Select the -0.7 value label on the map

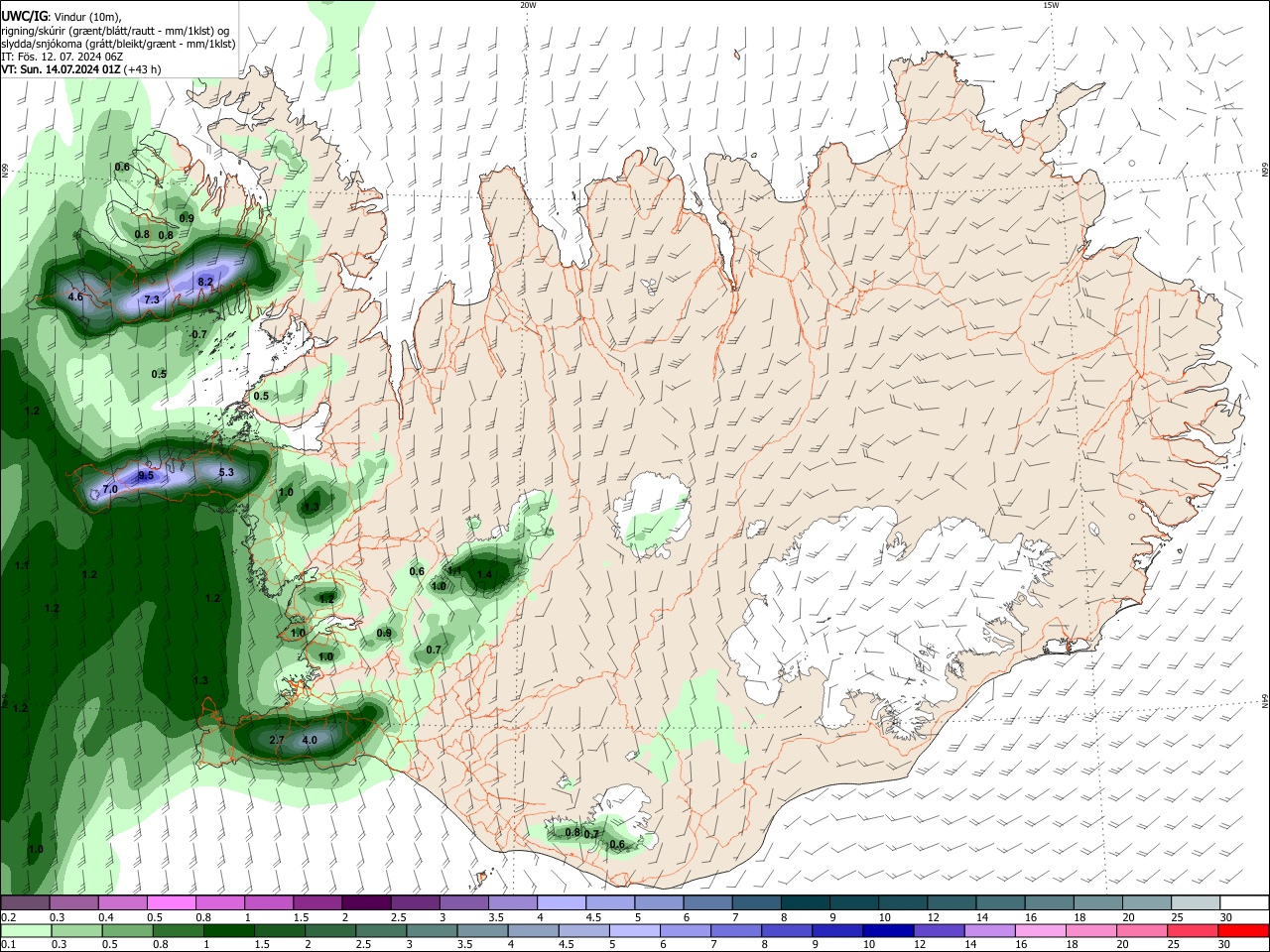[x=197, y=335]
